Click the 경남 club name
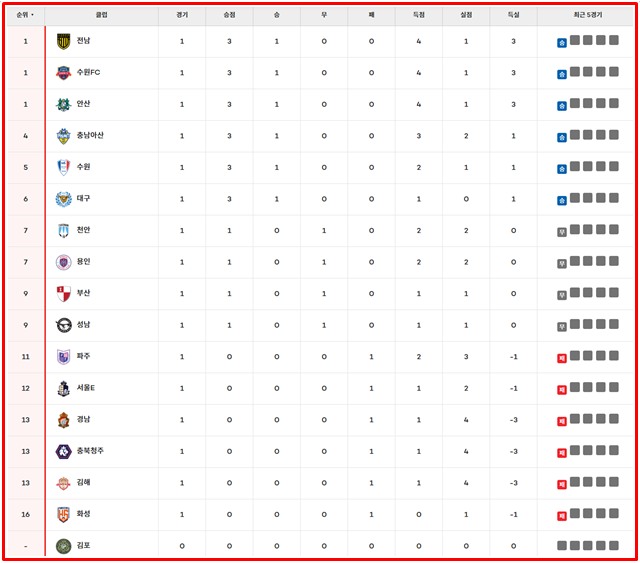Viewport: 640px width, 563px height. 83,419
